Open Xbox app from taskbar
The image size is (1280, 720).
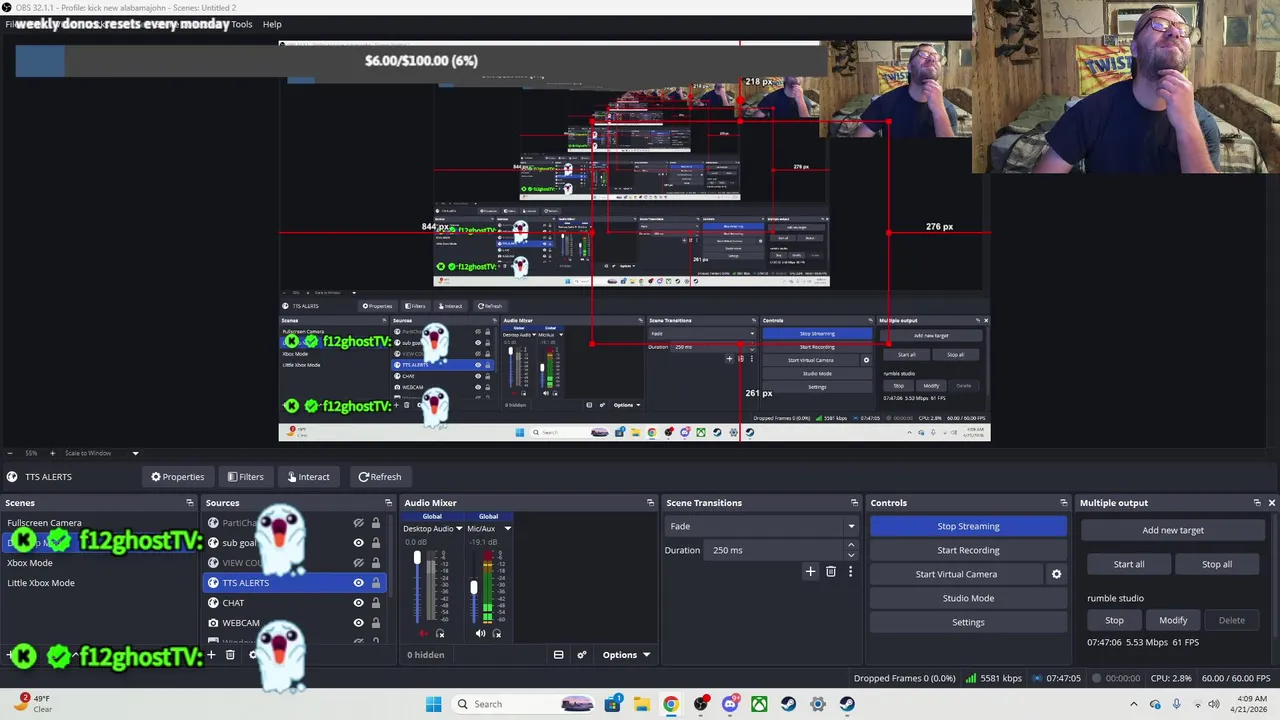coord(759,704)
